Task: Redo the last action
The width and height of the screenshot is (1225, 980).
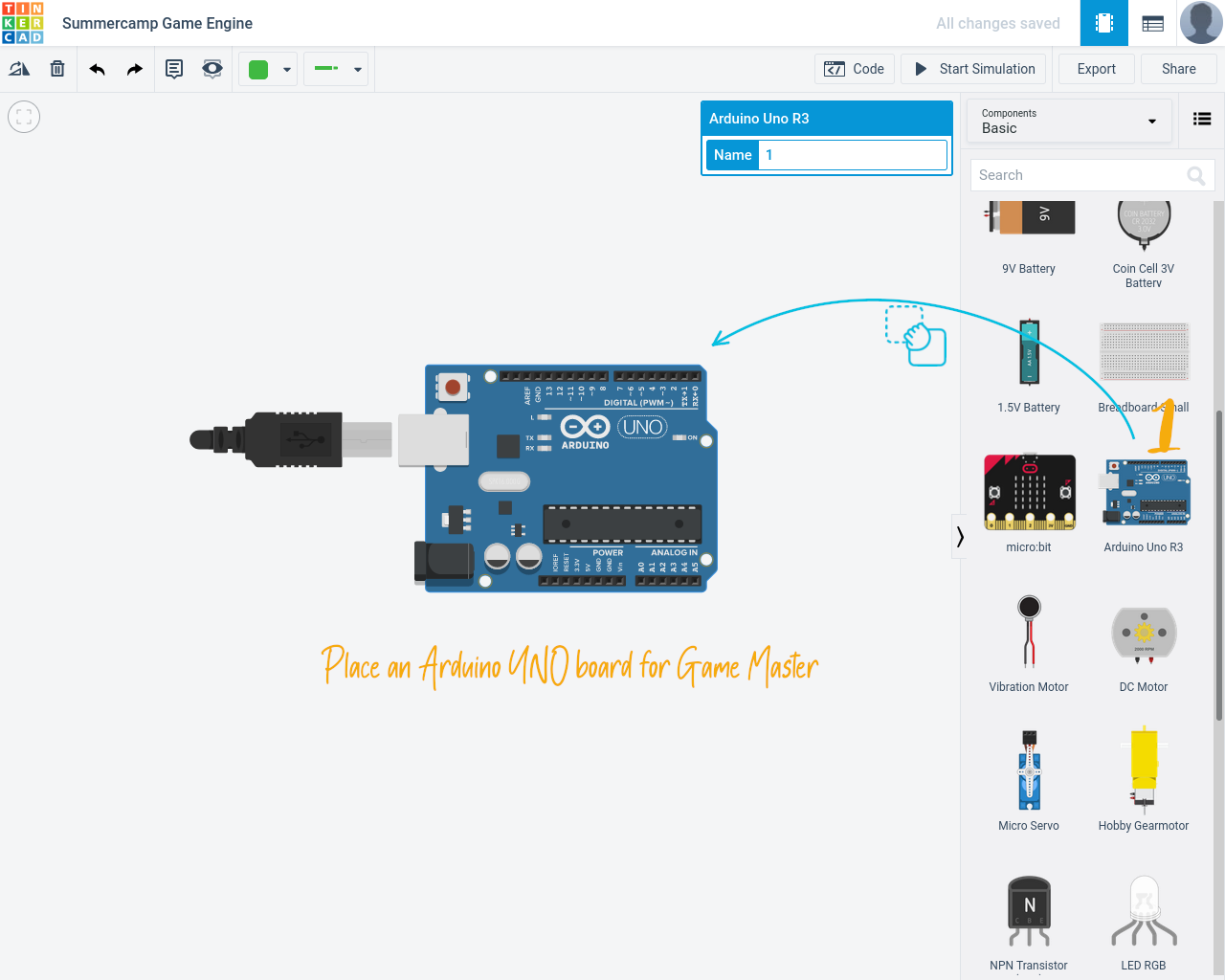Action: pyautogui.click(x=134, y=69)
